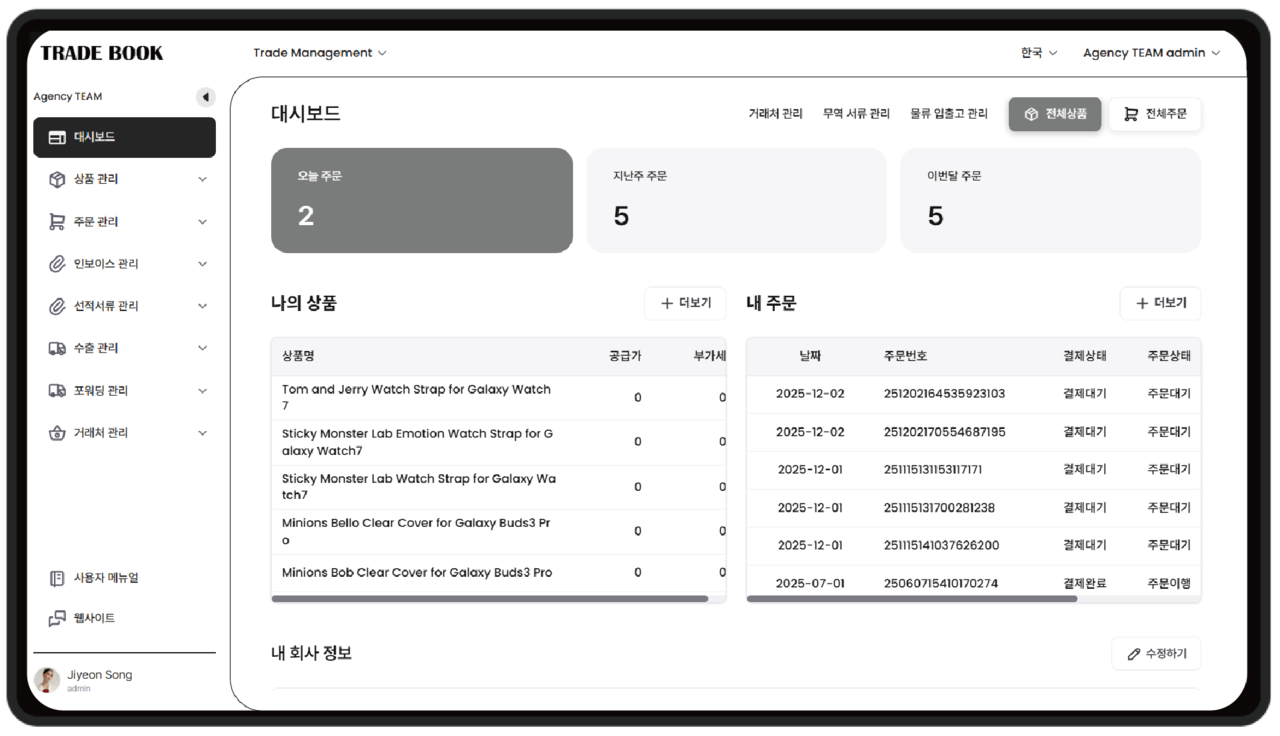Click the cart icon in 전체주문 button
The height and width of the screenshot is (736, 1280).
[x=1131, y=114]
